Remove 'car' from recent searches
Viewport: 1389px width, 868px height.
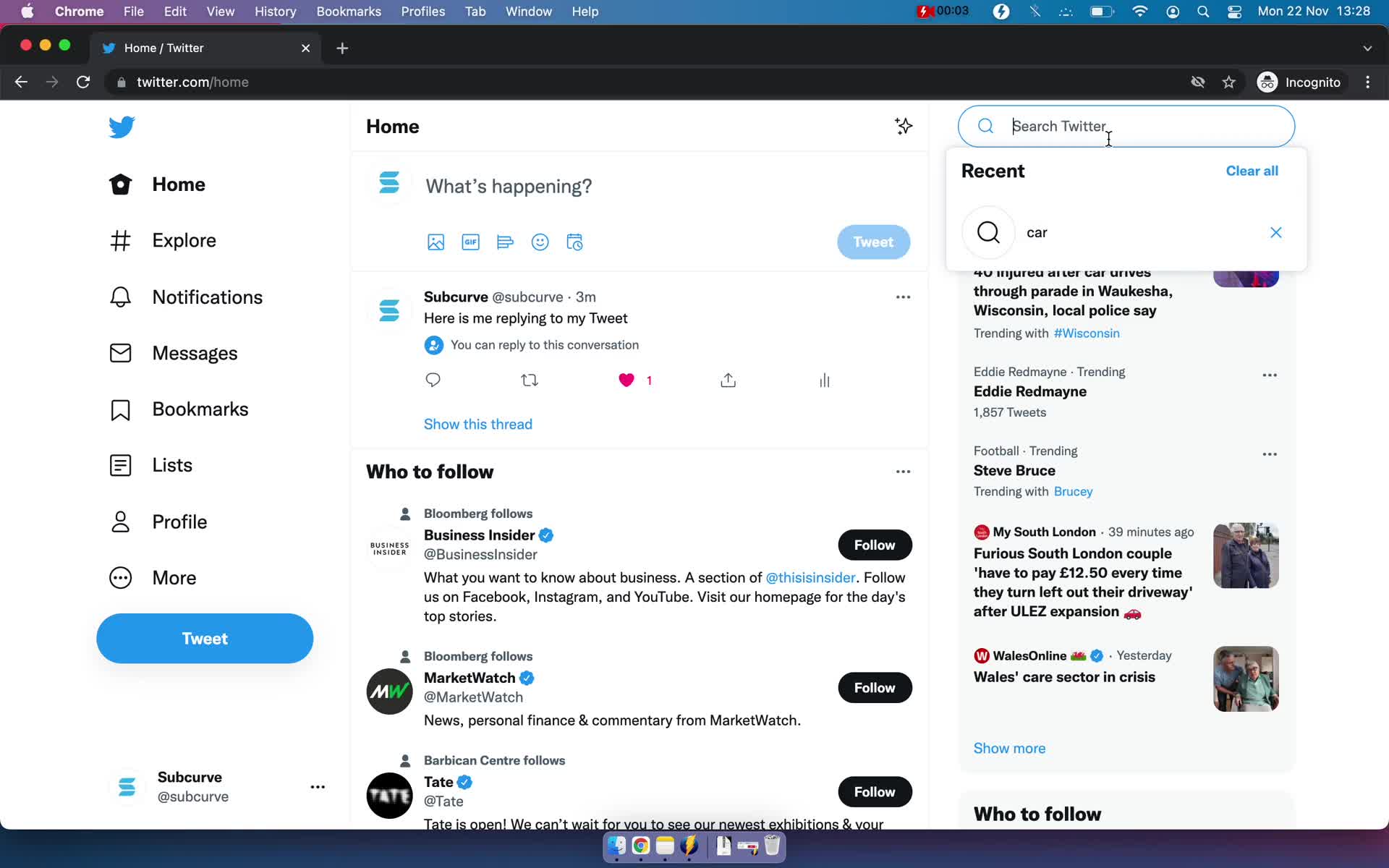pyautogui.click(x=1275, y=233)
